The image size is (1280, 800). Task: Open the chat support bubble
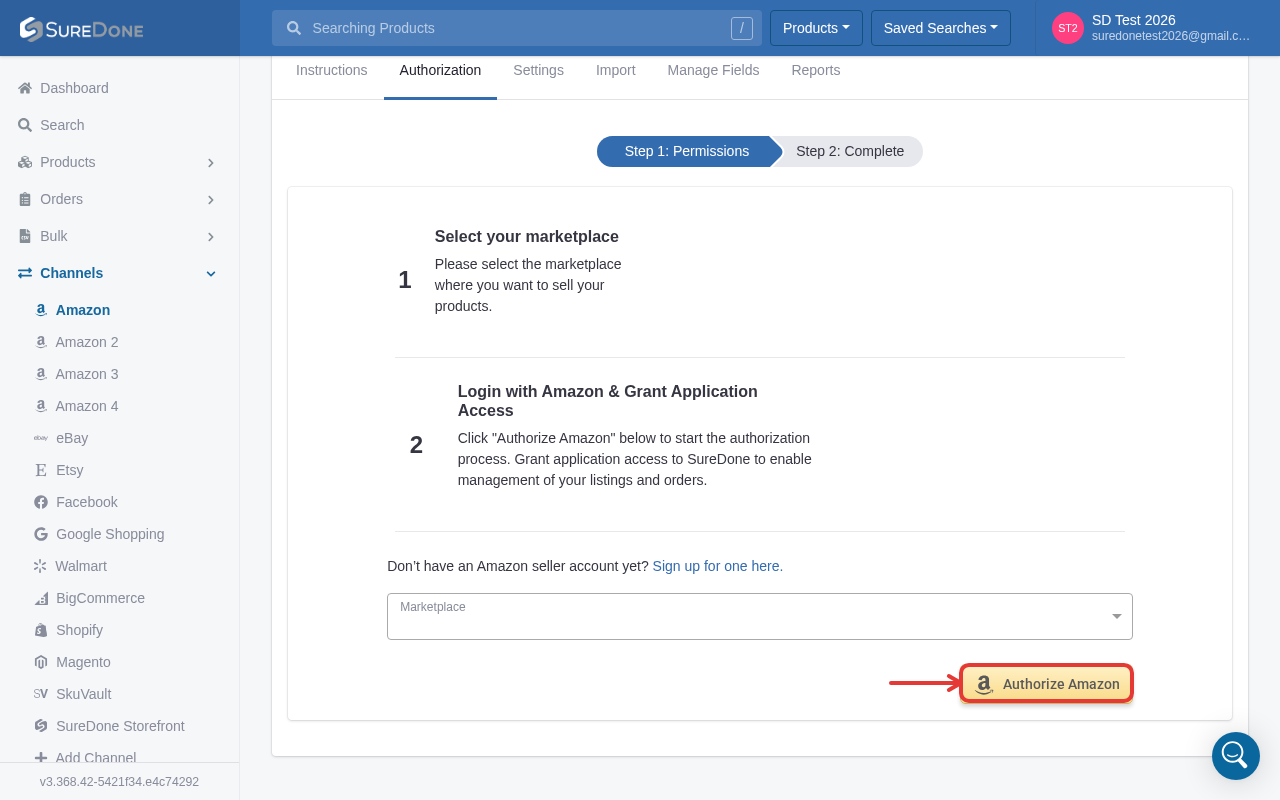coord(1236,756)
